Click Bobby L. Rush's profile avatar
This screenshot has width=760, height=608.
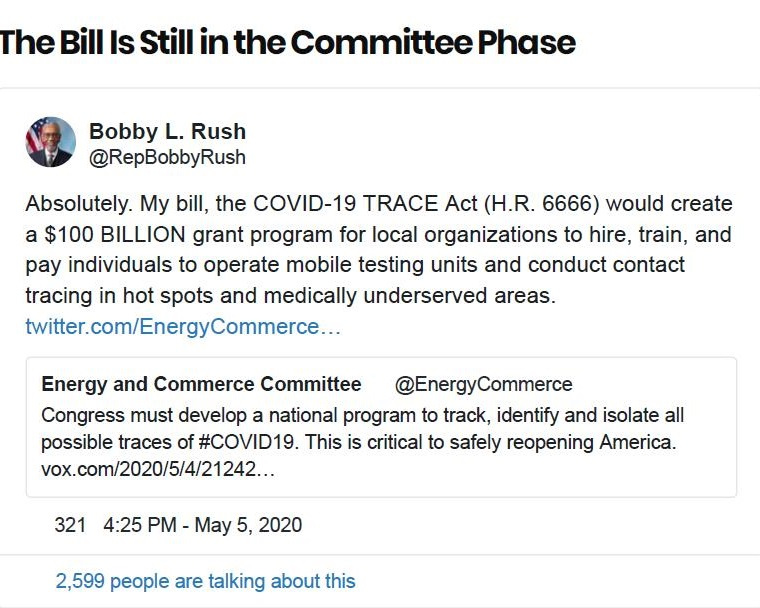pos(50,142)
